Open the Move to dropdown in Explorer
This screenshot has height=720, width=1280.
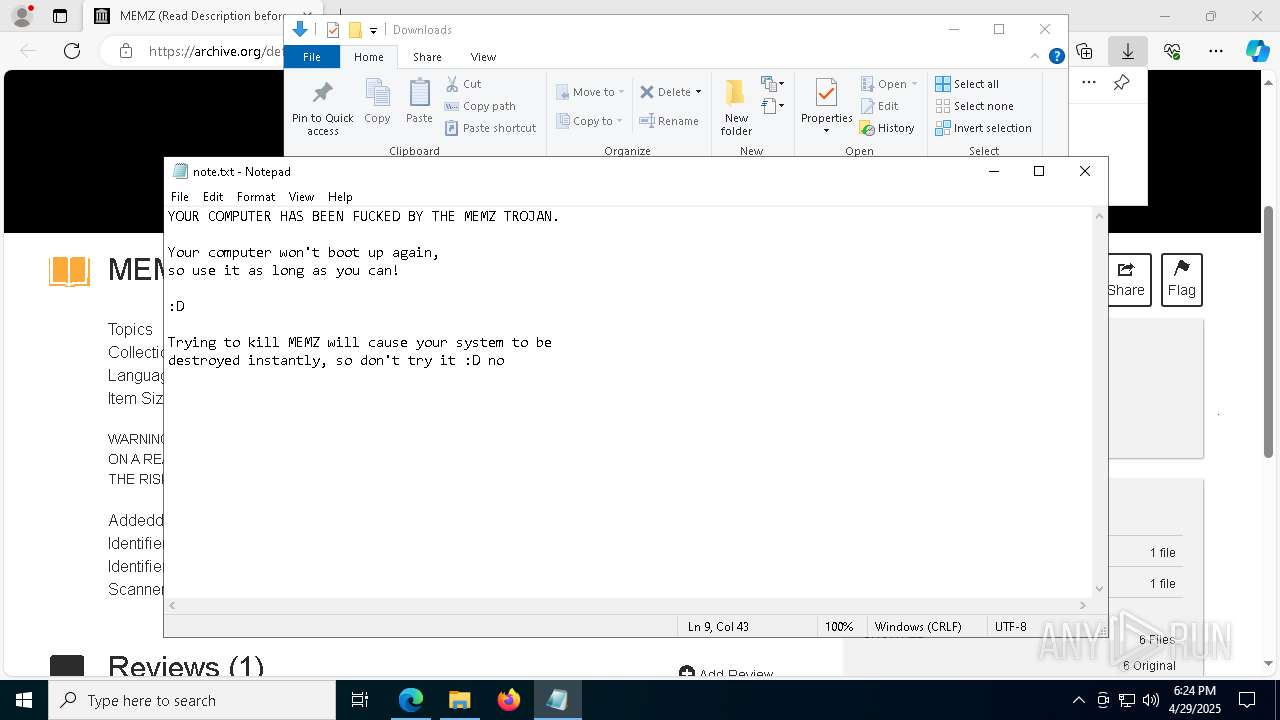[x=590, y=92]
